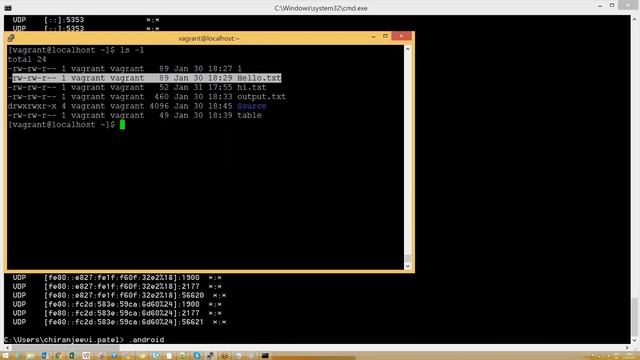Click cmd window vertical scrollbar up arrow
Viewport: 640px width, 360px height.
635,19
